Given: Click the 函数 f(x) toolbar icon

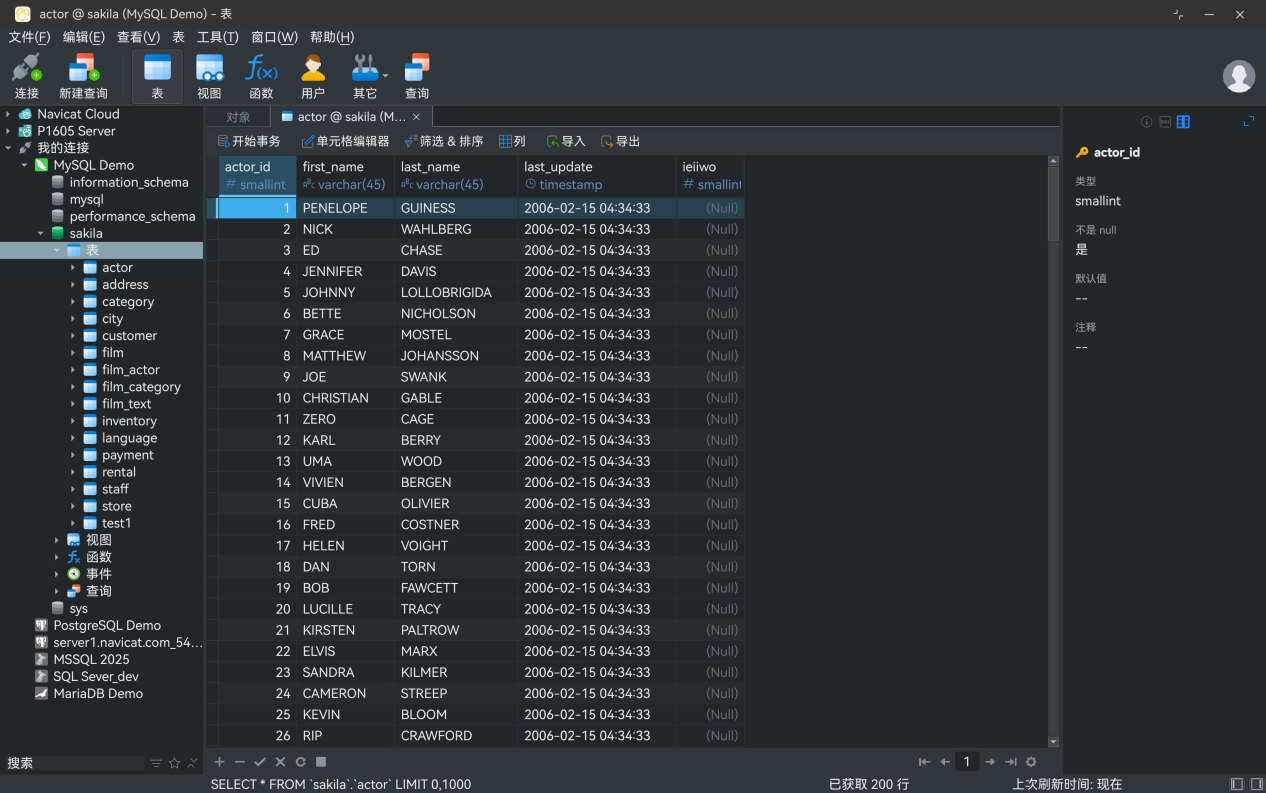Looking at the screenshot, I should [x=261, y=76].
